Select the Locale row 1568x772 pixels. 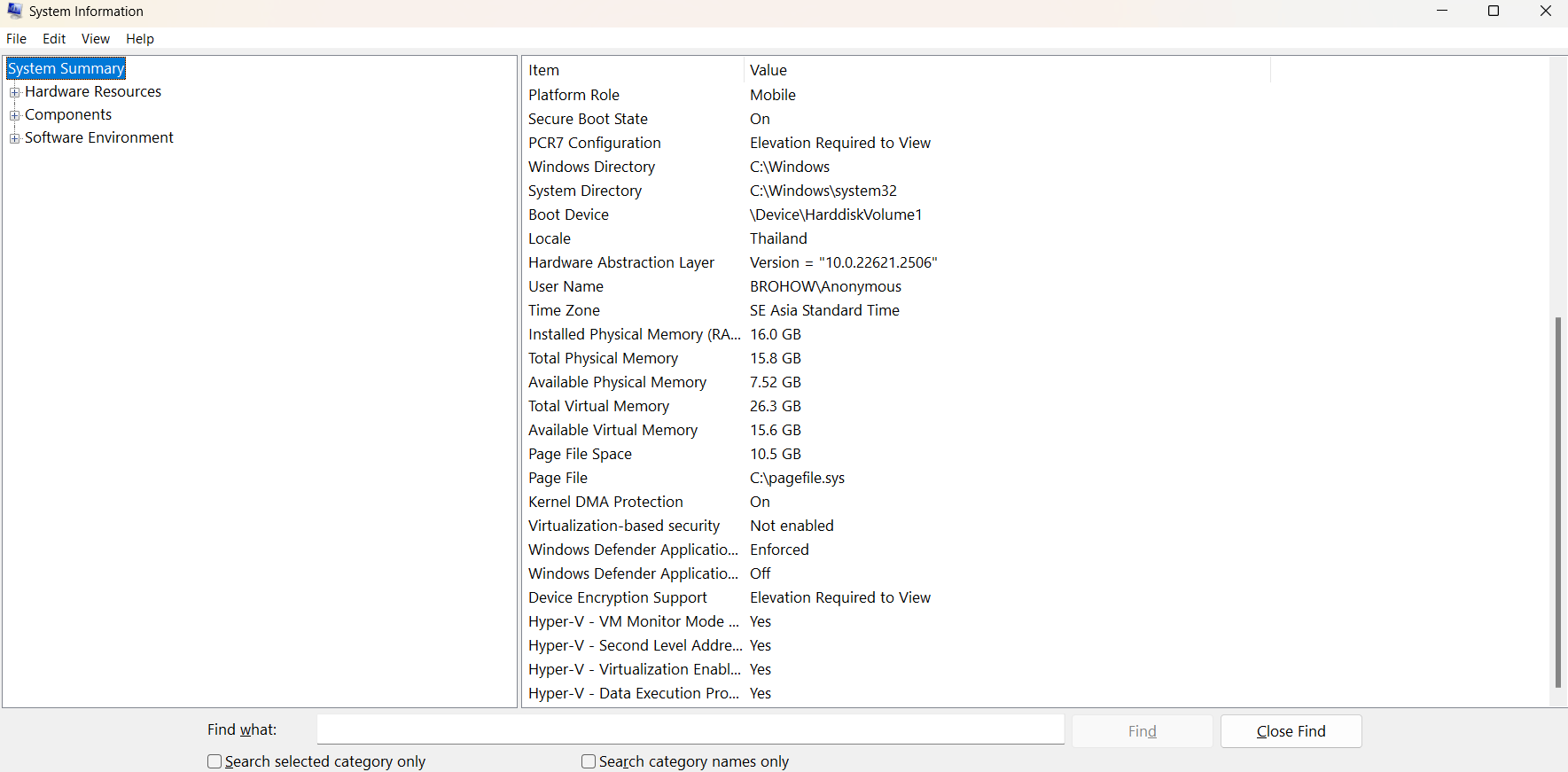pos(896,238)
